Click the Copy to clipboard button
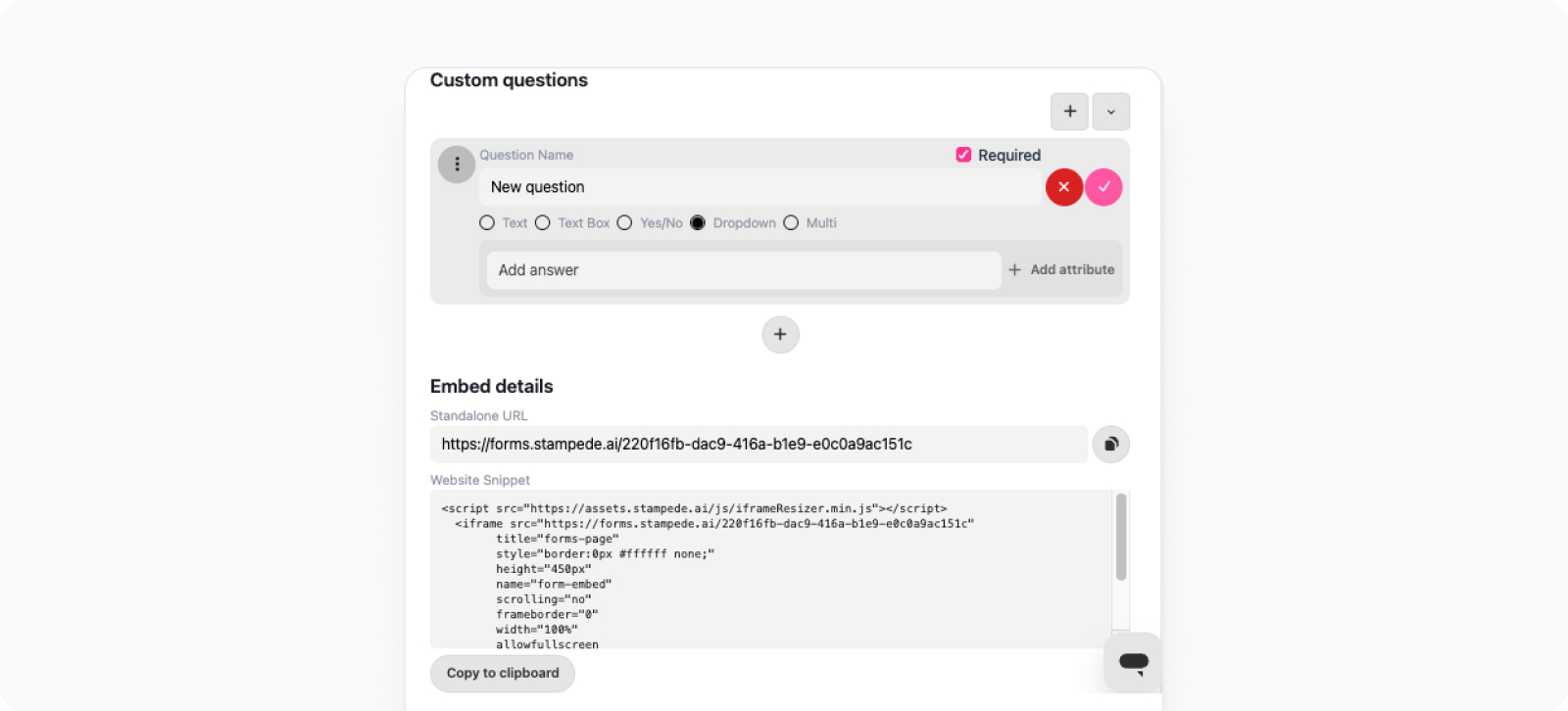Image resolution: width=1568 pixels, height=711 pixels. [503, 673]
